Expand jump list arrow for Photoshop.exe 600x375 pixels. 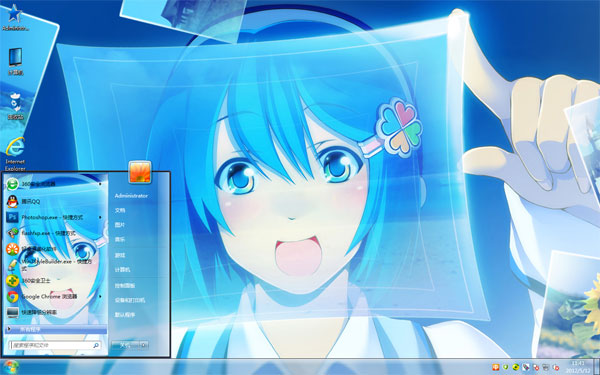pyautogui.click(x=100, y=217)
